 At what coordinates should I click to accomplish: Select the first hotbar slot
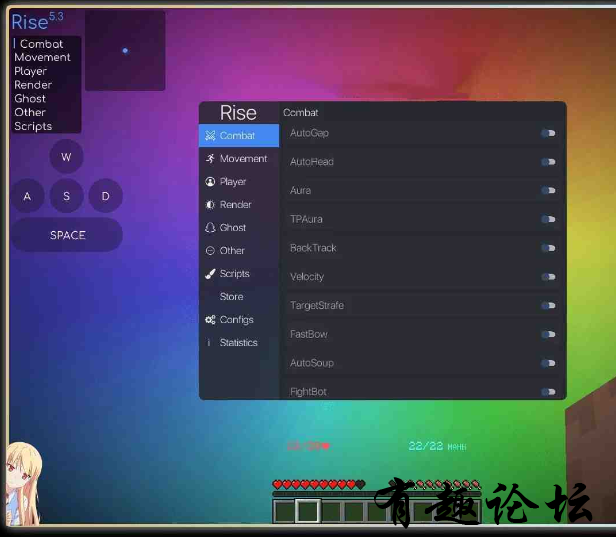point(284,511)
